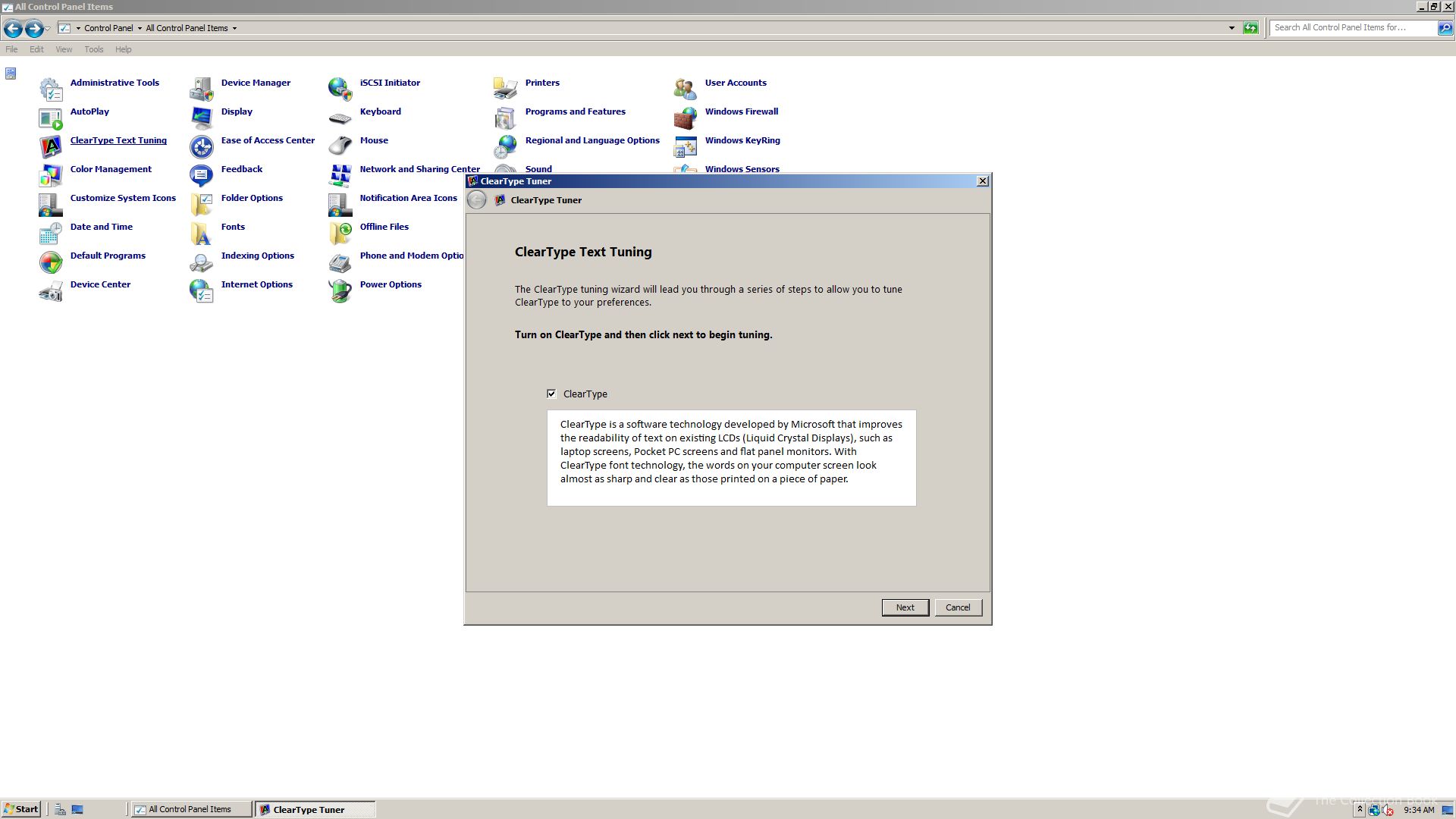The width and height of the screenshot is (1456, 819).
Task: Expand the All Control Panel Items breadcrumb arrow
Action: point(234,28)
